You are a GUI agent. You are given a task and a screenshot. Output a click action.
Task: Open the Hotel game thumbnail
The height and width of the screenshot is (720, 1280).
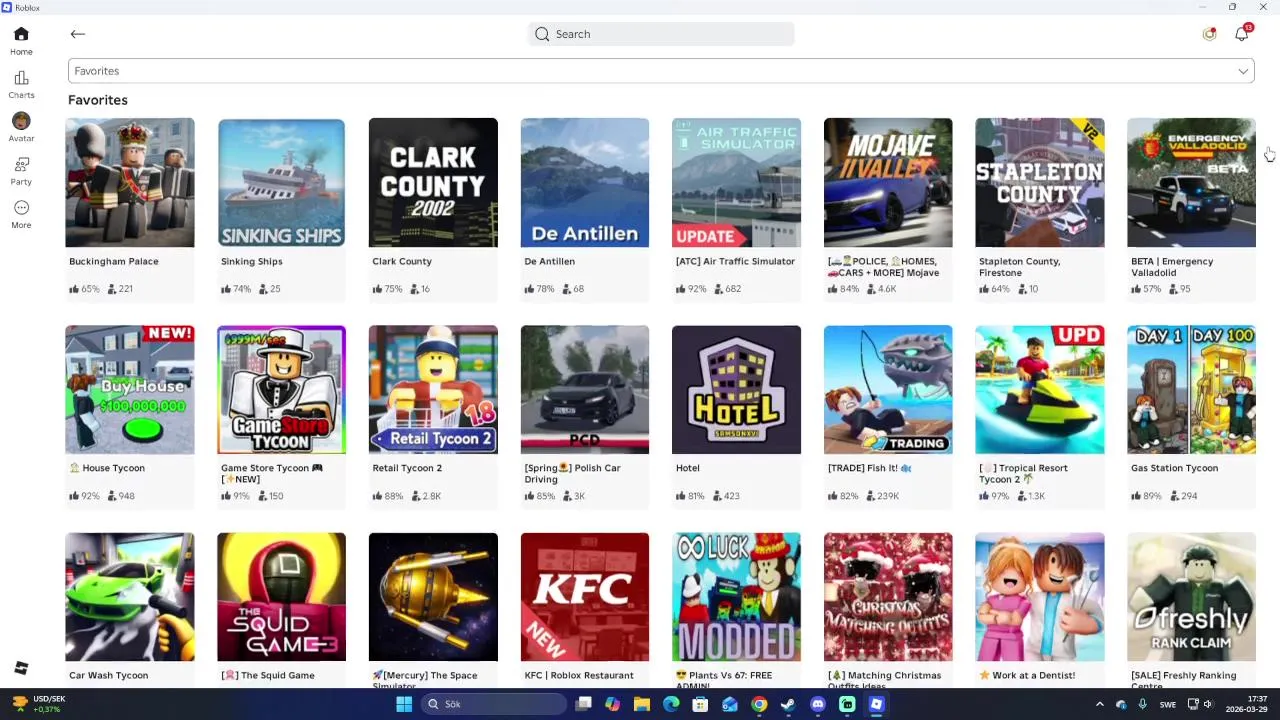click(x=736, y=389)
